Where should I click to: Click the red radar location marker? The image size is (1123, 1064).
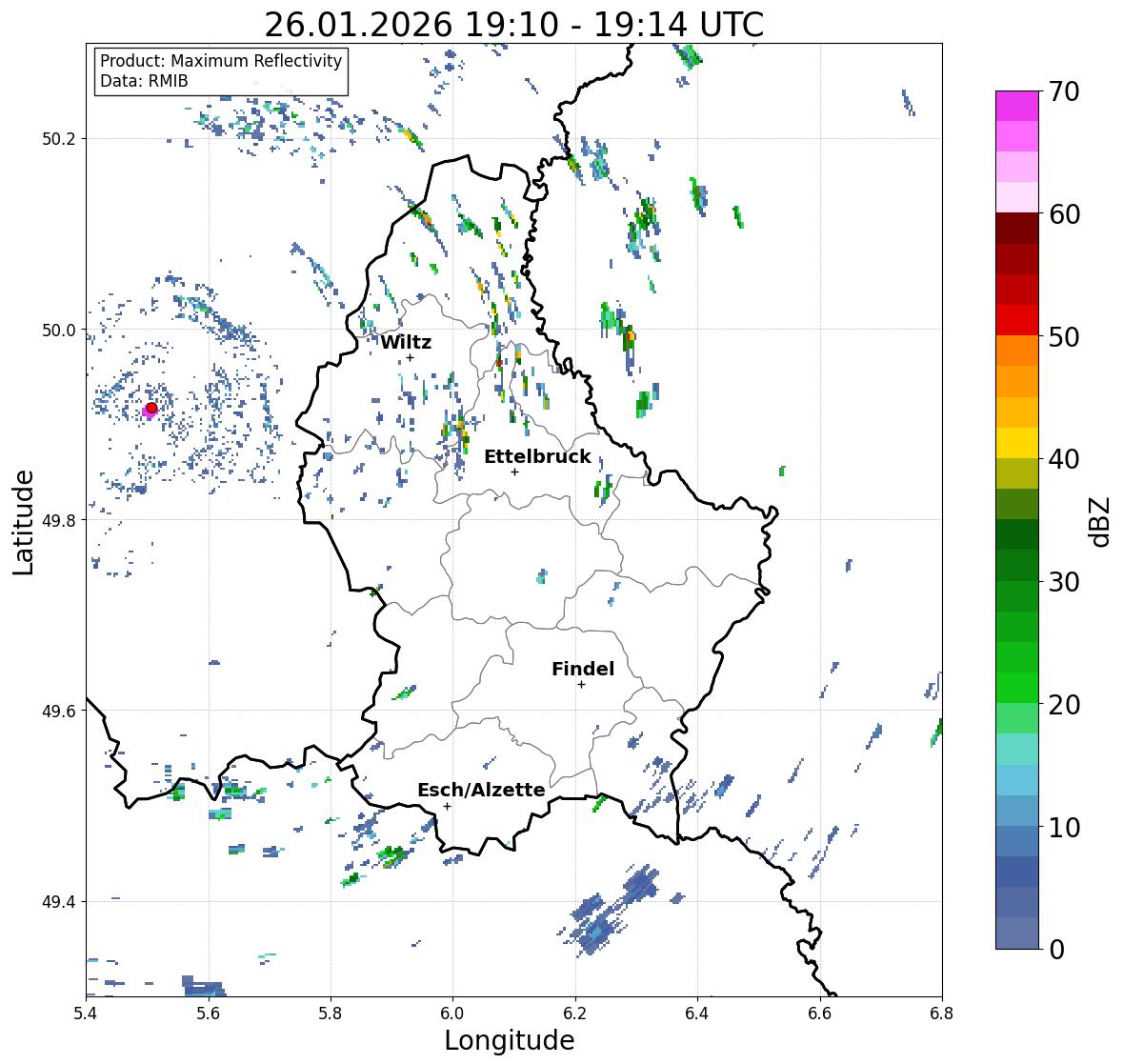click(x=151, y=408)
